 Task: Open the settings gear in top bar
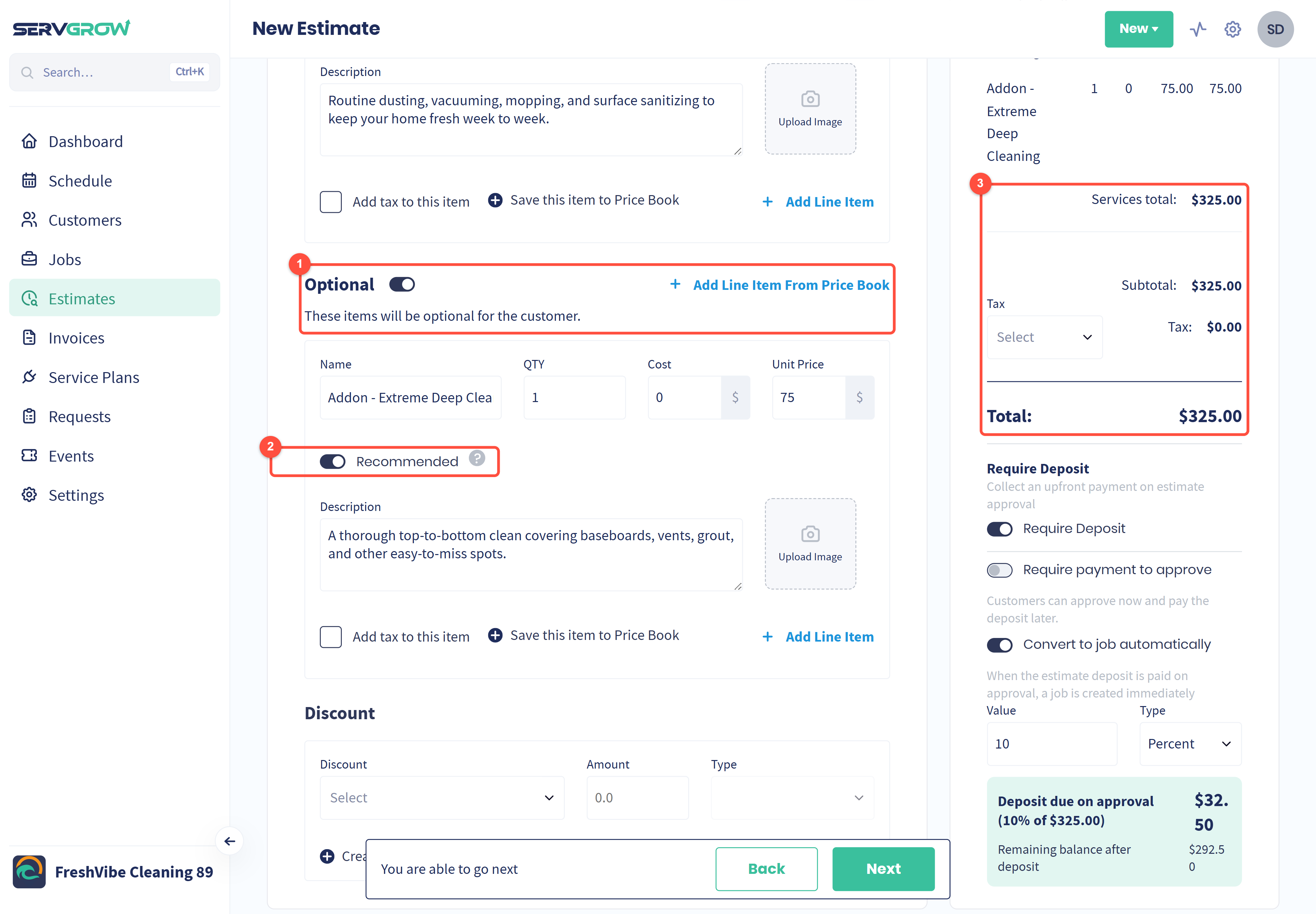pyautogui.click(x=1232, y=29)
